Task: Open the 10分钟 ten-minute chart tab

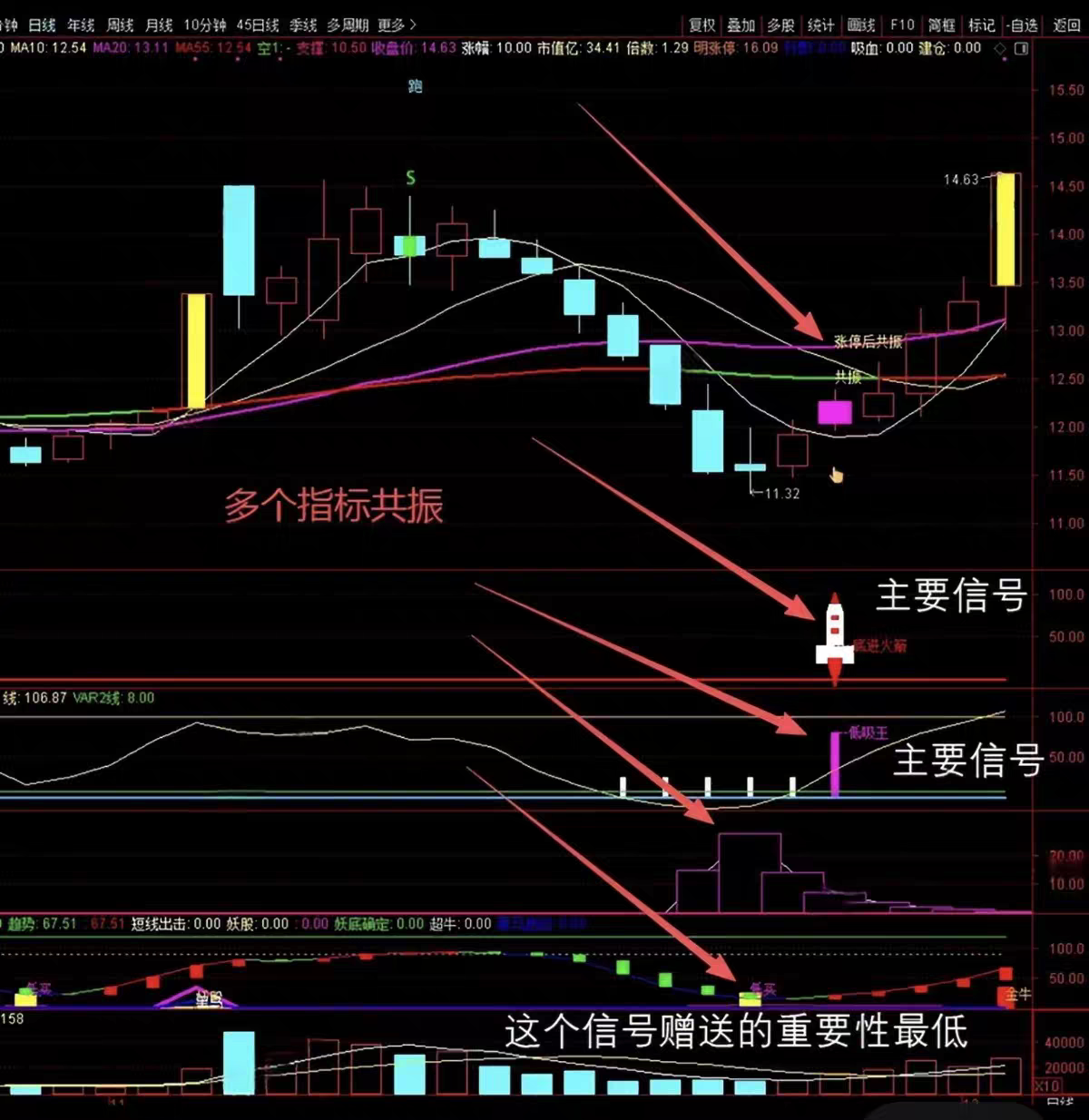Action: (204, 25)
